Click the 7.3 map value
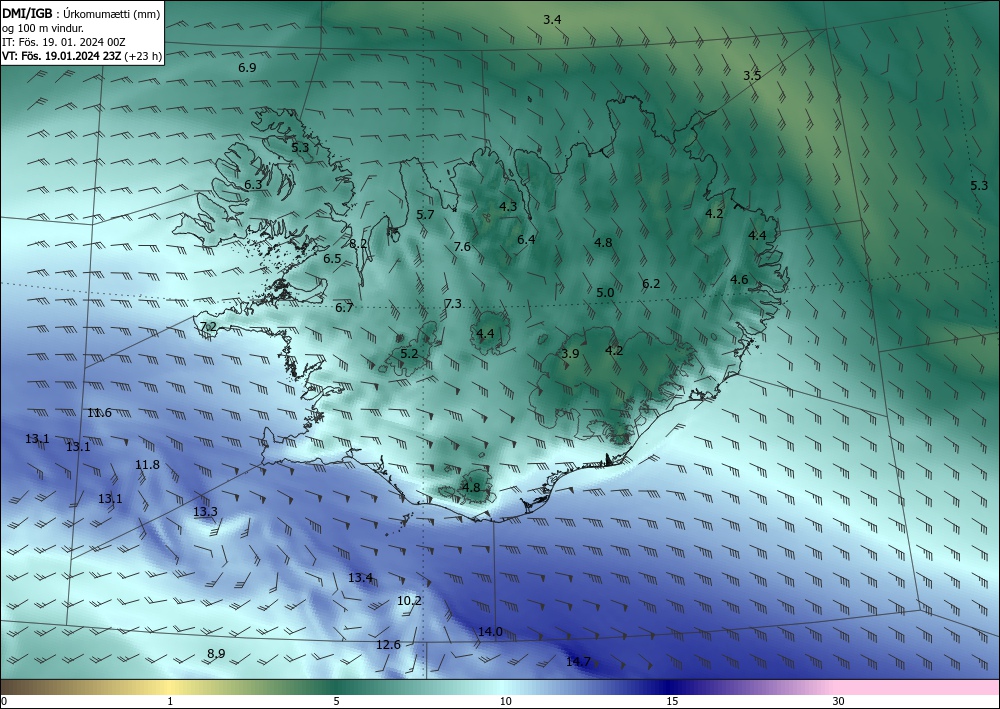This screenshot has width=1000, height=709. (x=453, y=304)
